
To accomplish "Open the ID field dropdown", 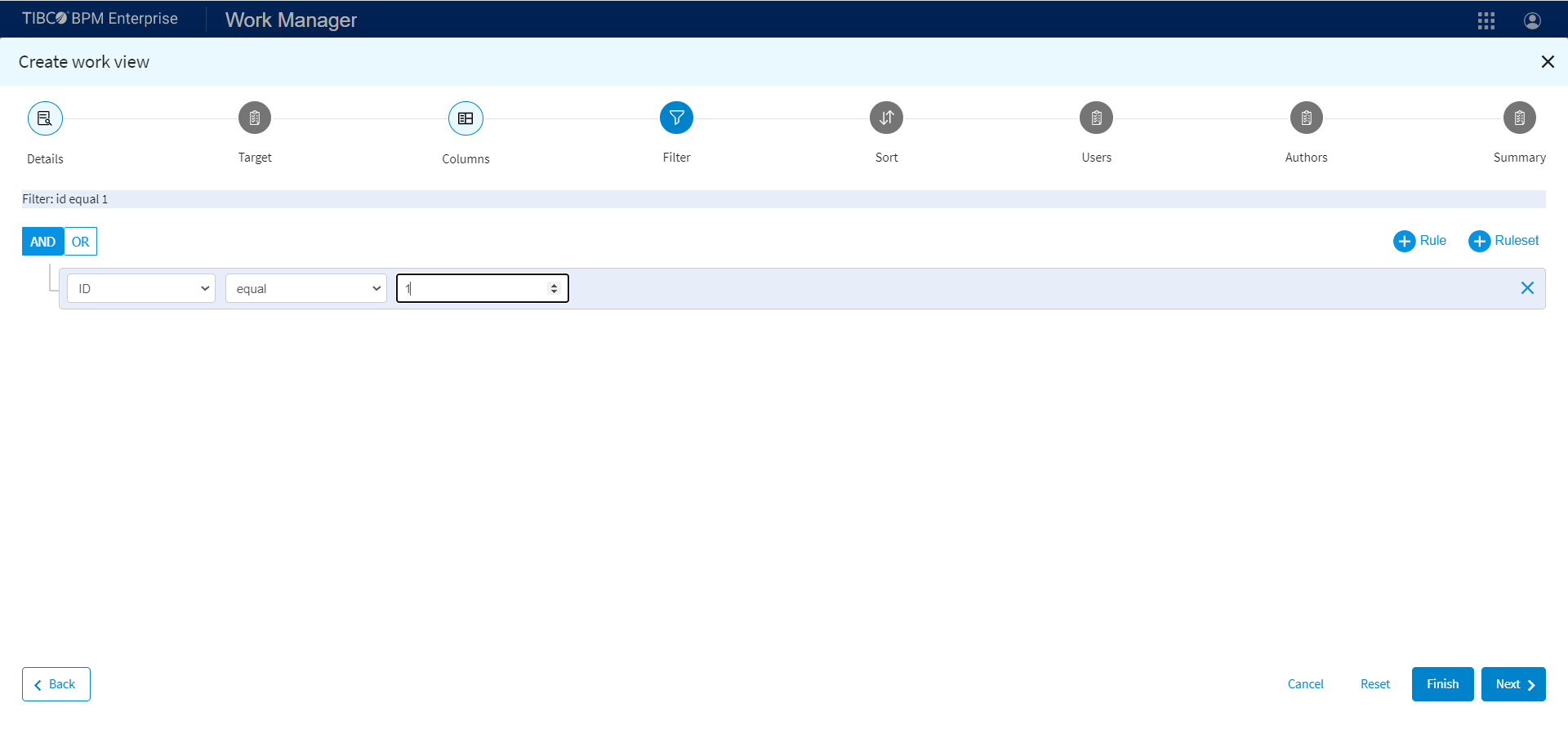I will tap(141, 288).
